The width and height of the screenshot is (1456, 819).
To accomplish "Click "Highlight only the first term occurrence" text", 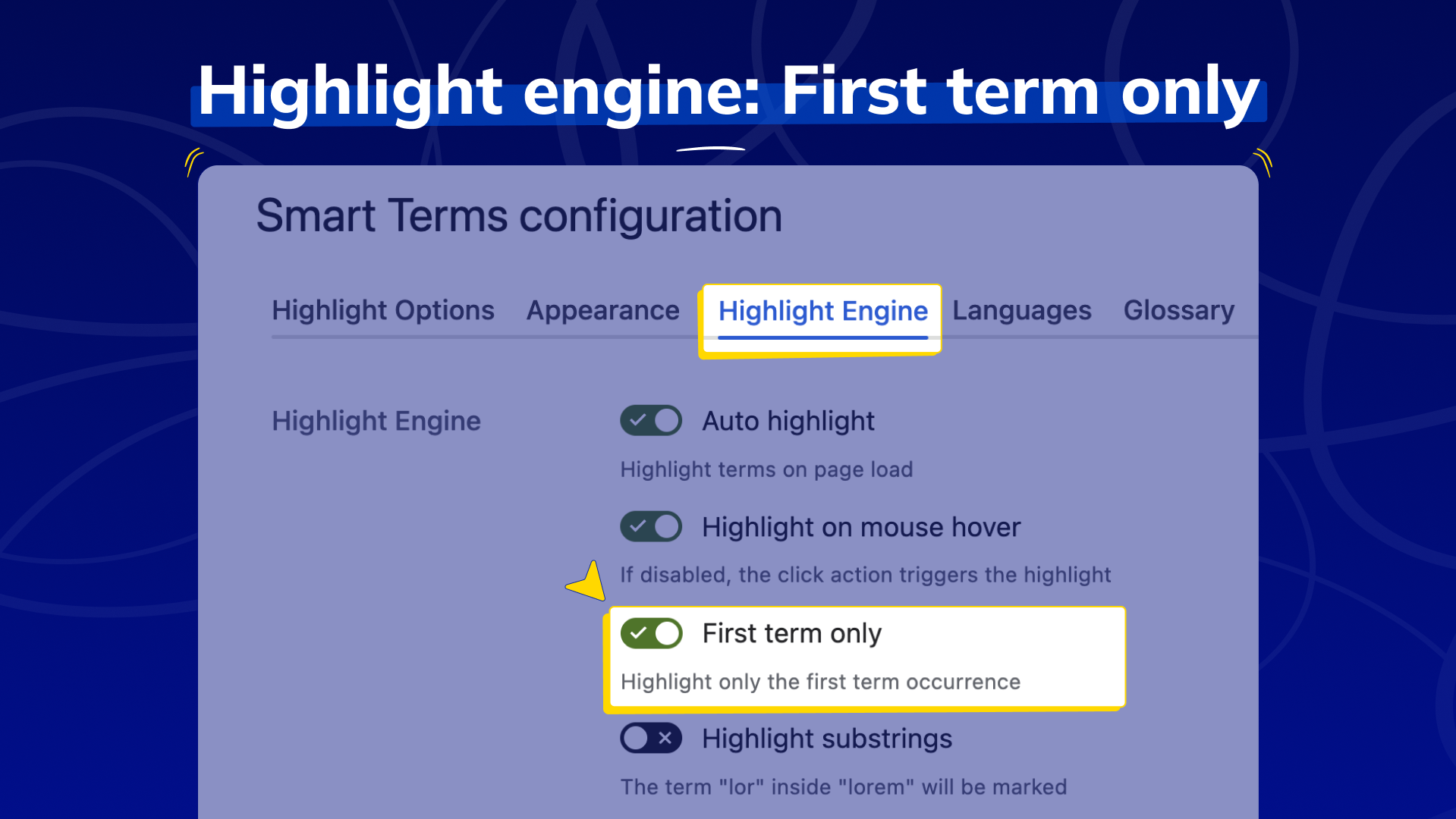I will click(x=820, y=682).
